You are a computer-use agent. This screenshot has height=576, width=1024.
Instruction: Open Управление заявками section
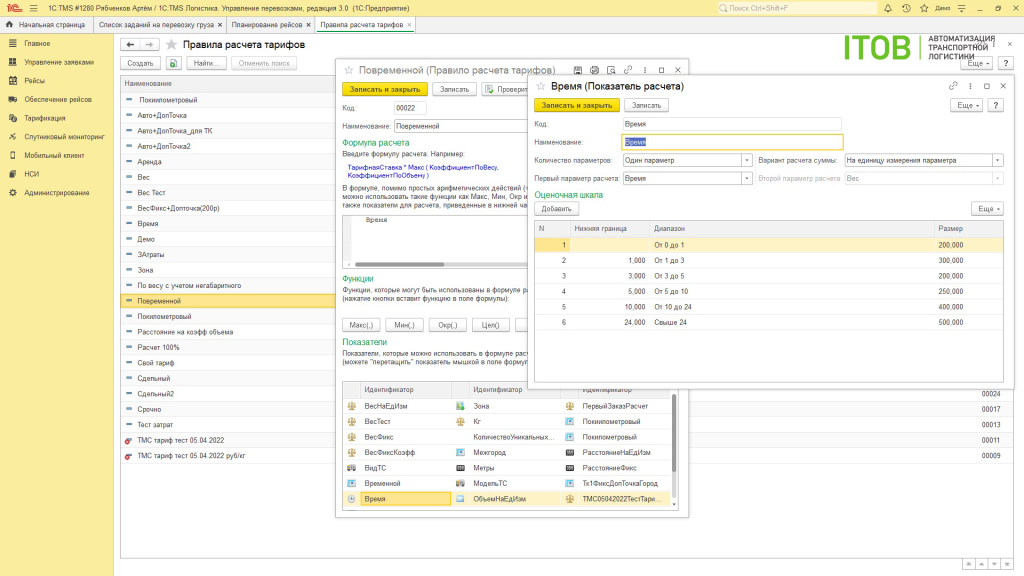pos(59,62)
